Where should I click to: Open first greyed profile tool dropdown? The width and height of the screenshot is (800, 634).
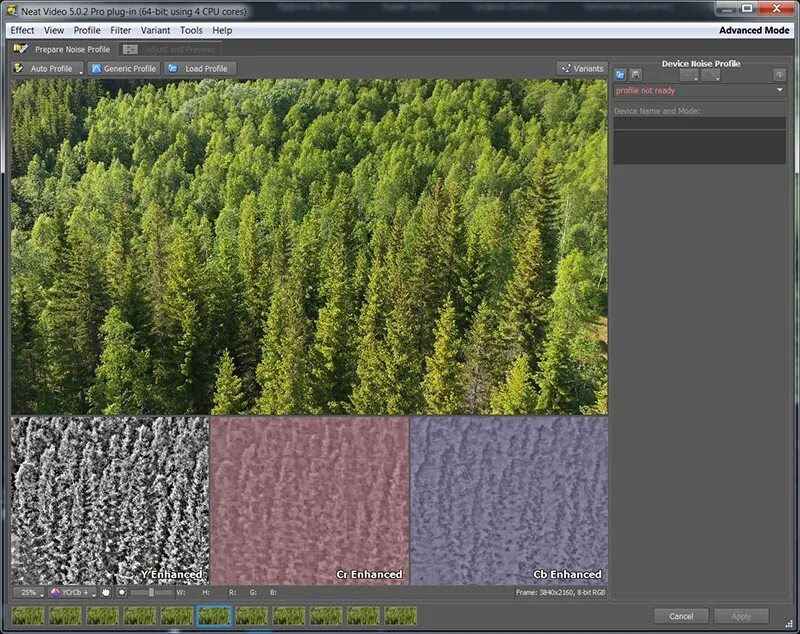tap(689, 75)
